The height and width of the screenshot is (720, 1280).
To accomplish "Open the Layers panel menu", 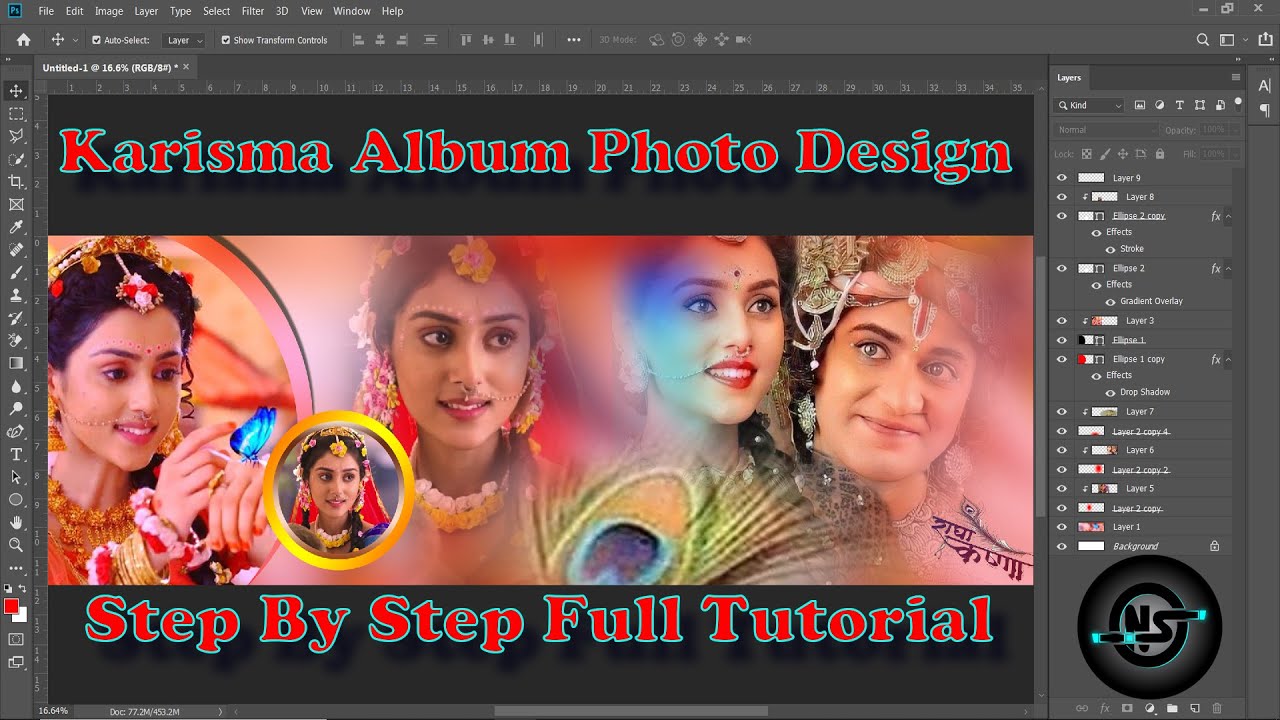I will click(x=1235, y=77).
